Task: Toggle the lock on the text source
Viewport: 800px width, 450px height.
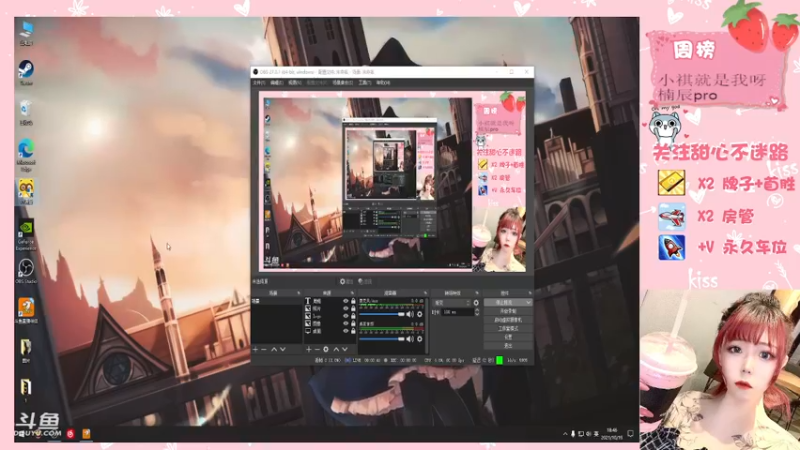Action: [353, 301]
